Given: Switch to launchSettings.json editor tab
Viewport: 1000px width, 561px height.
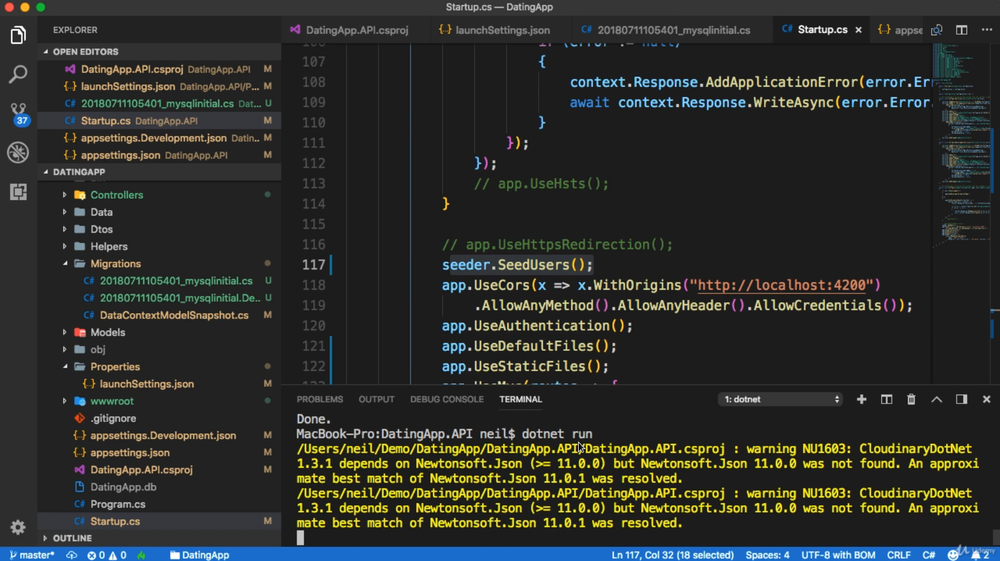Looking at the screenshot, I should click(x=502, y=30).
